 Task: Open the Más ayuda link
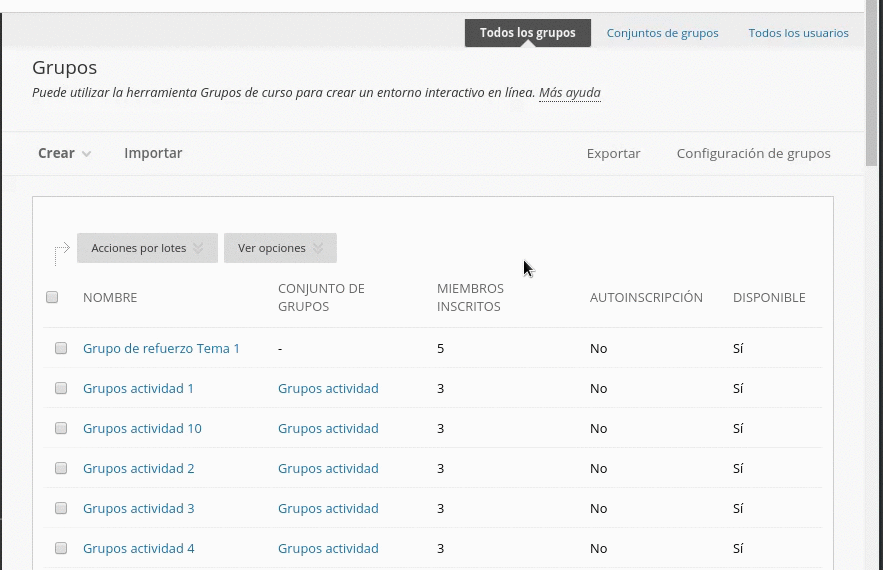pos(569,93)
